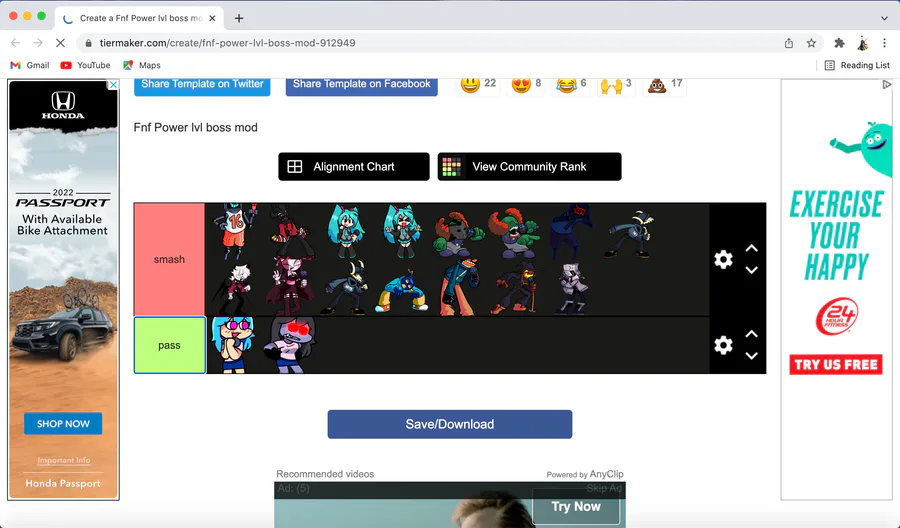Select the Sarvente nun character
The height and width of the screenshot is (528, 900).
(x=290, y=288)
